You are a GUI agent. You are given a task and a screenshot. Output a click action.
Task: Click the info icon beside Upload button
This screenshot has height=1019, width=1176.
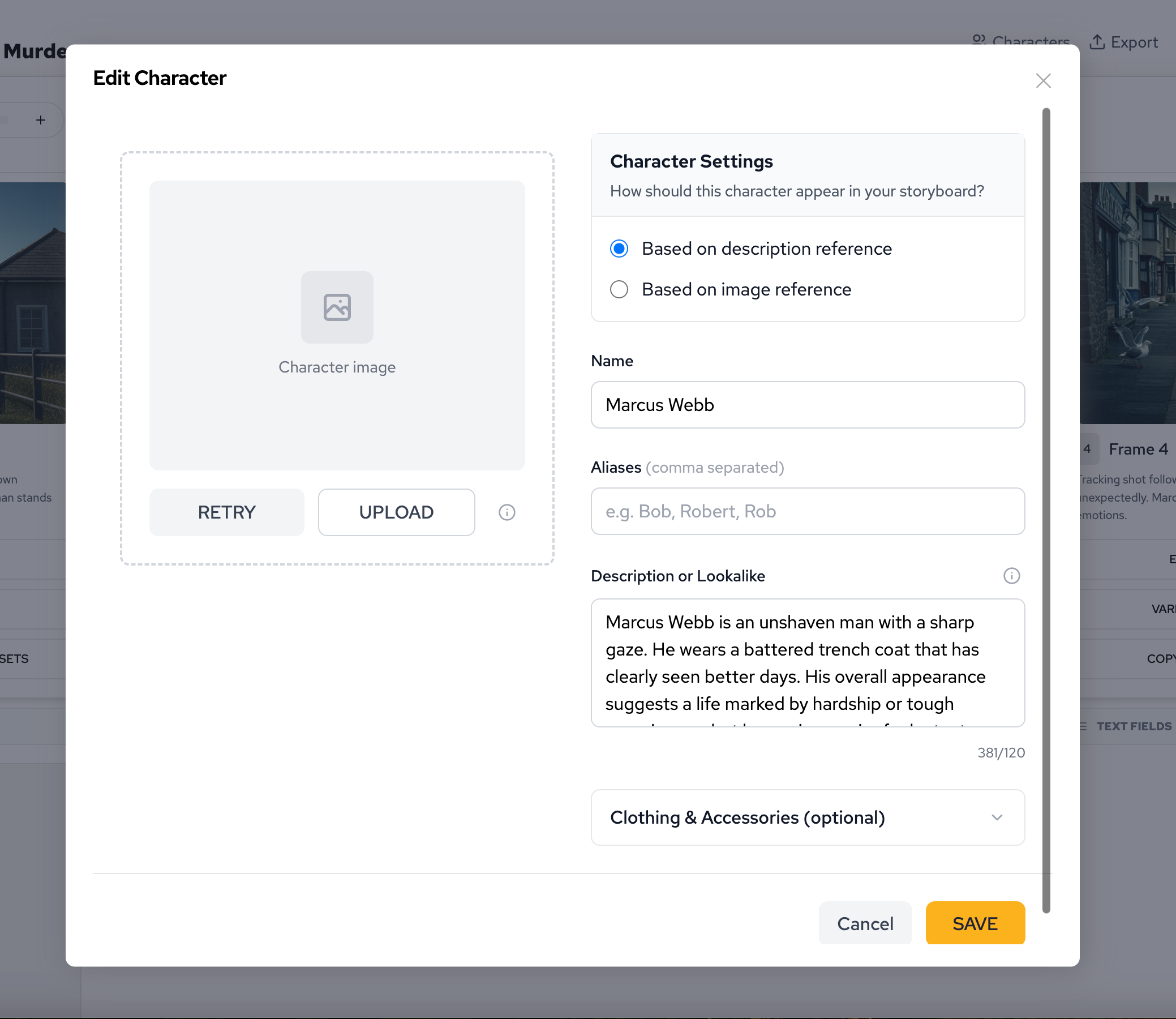507,512
